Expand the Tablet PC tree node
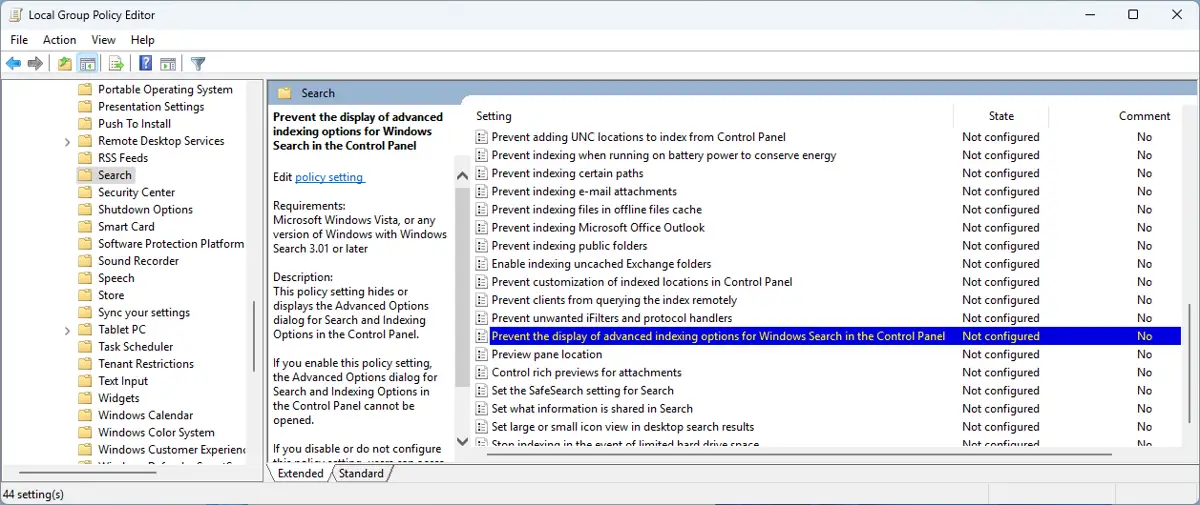The width and height of the screenshot is (1200, 505). point(68,330)
